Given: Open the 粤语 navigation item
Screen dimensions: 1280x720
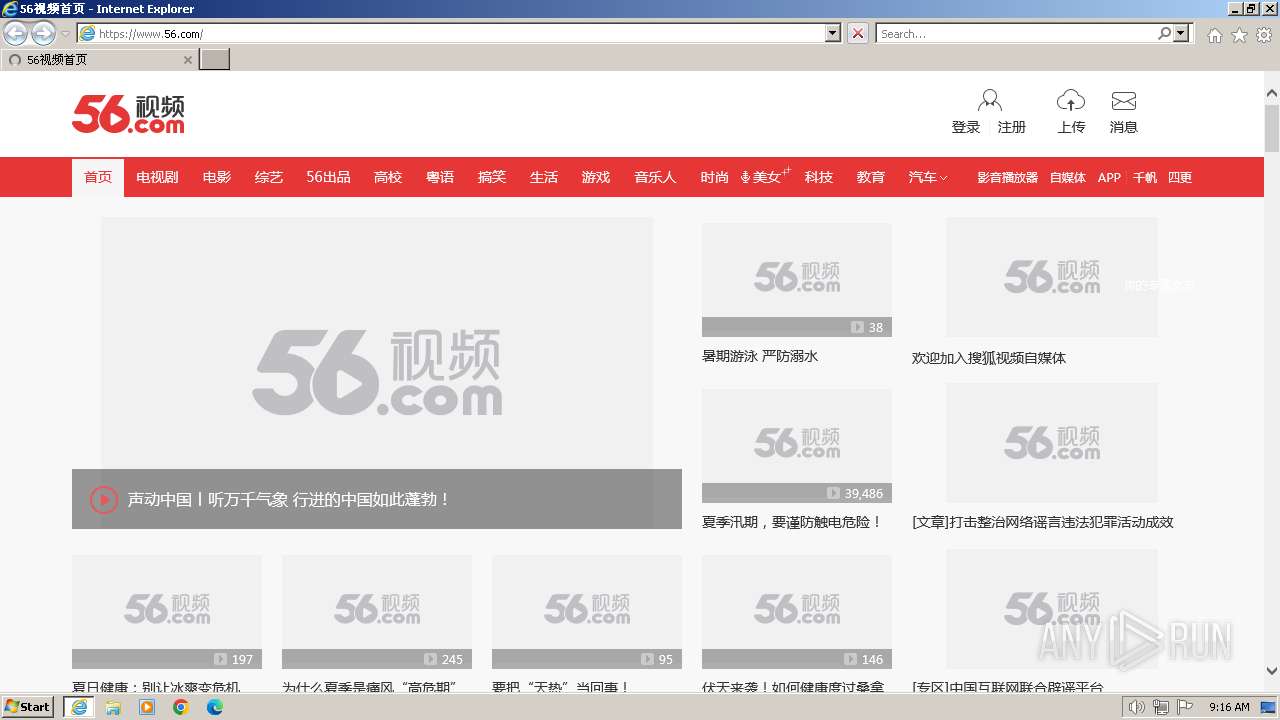Looking at the screenshot, I should coord(440,177).
